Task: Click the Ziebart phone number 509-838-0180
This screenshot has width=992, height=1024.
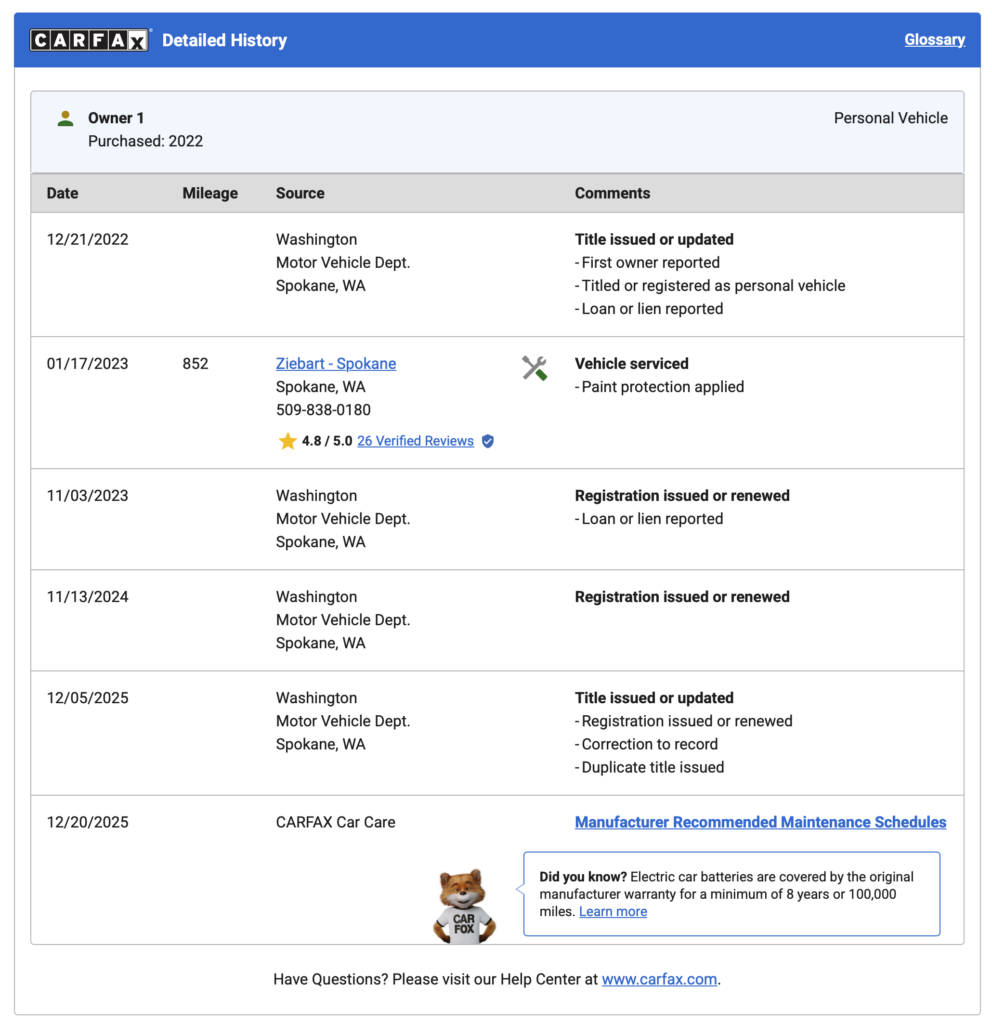Action: click(x=323, y=410)
